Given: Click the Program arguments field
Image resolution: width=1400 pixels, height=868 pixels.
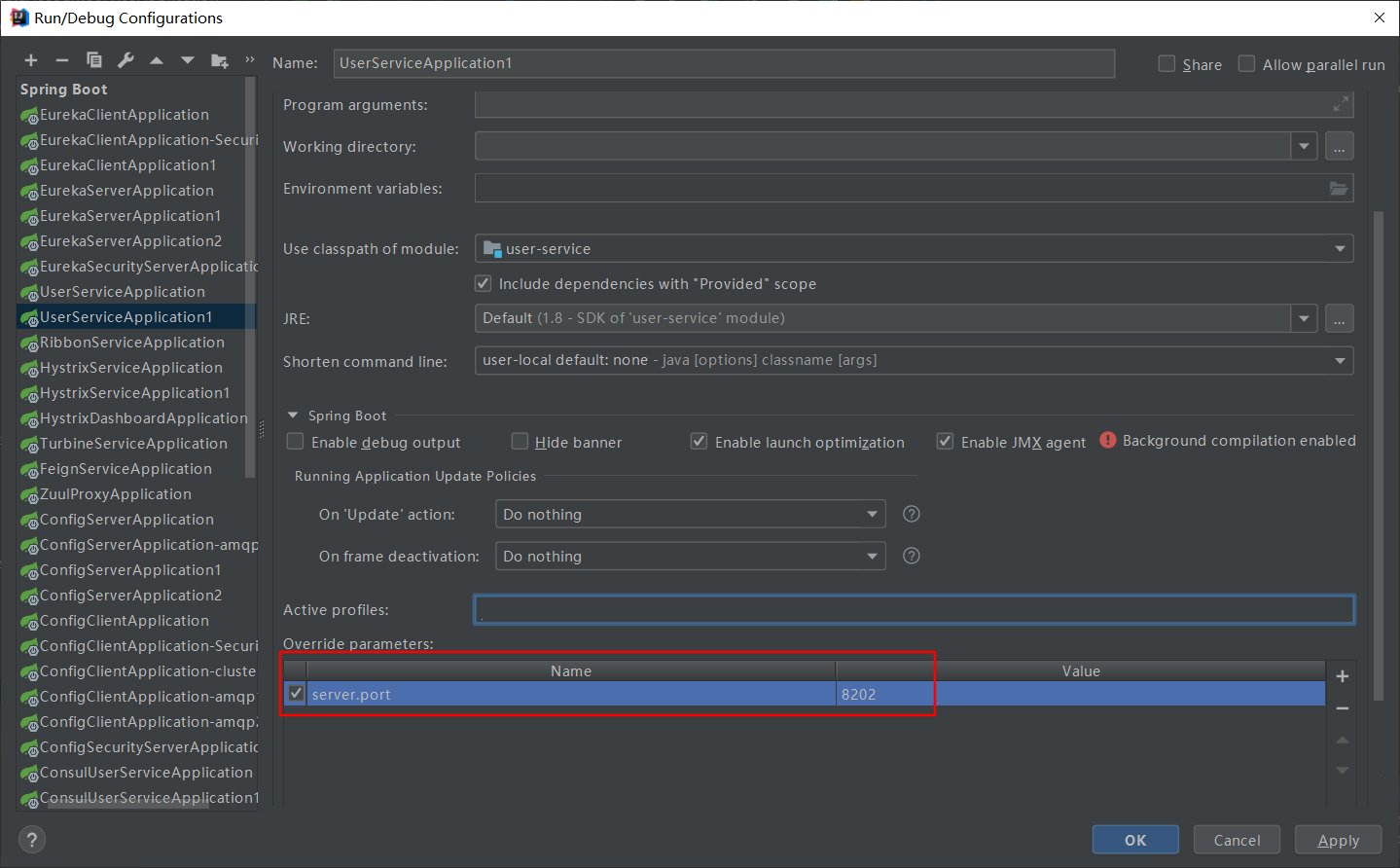Looking at the screenshot, I should tap(914, 104).
